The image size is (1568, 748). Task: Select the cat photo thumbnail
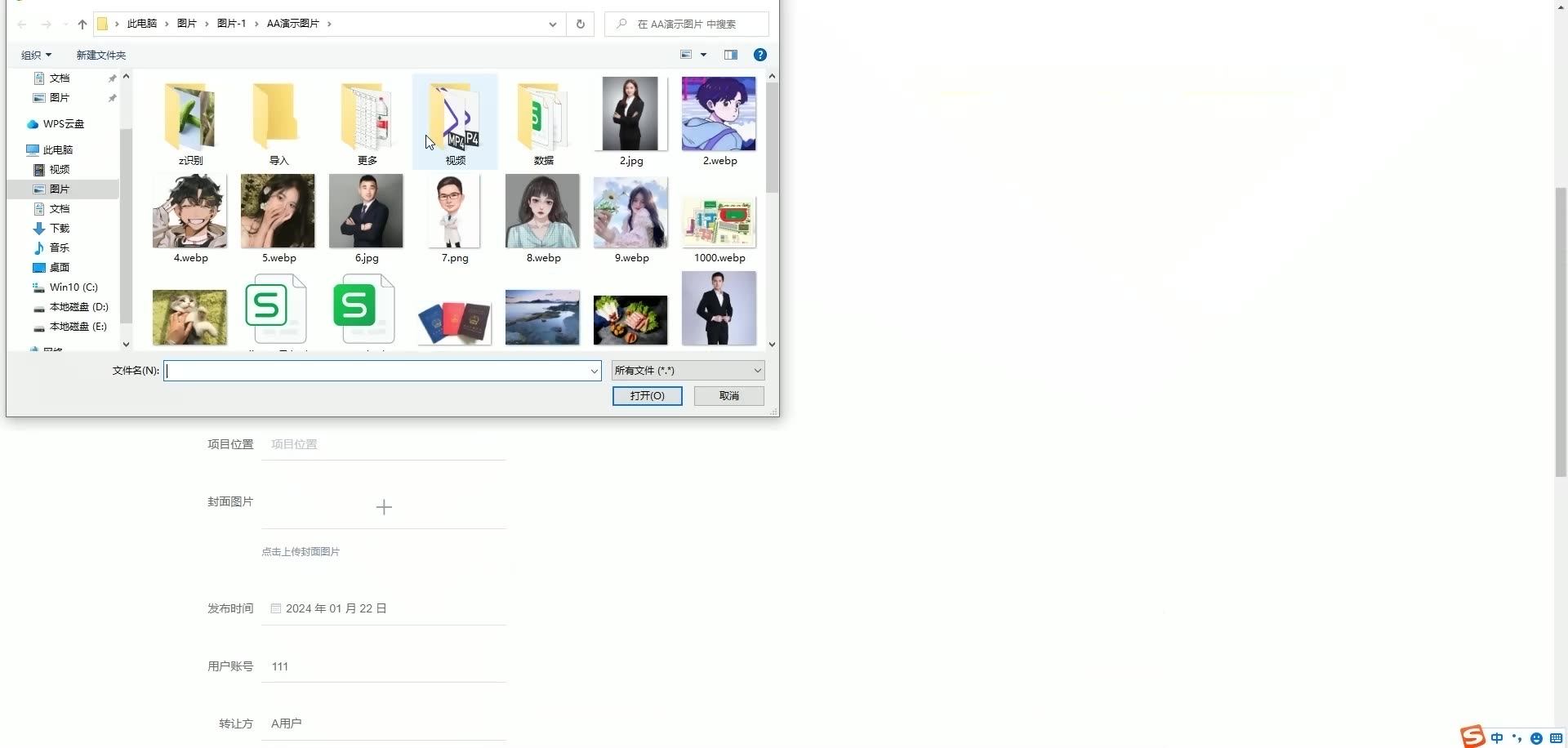point(190,317)
